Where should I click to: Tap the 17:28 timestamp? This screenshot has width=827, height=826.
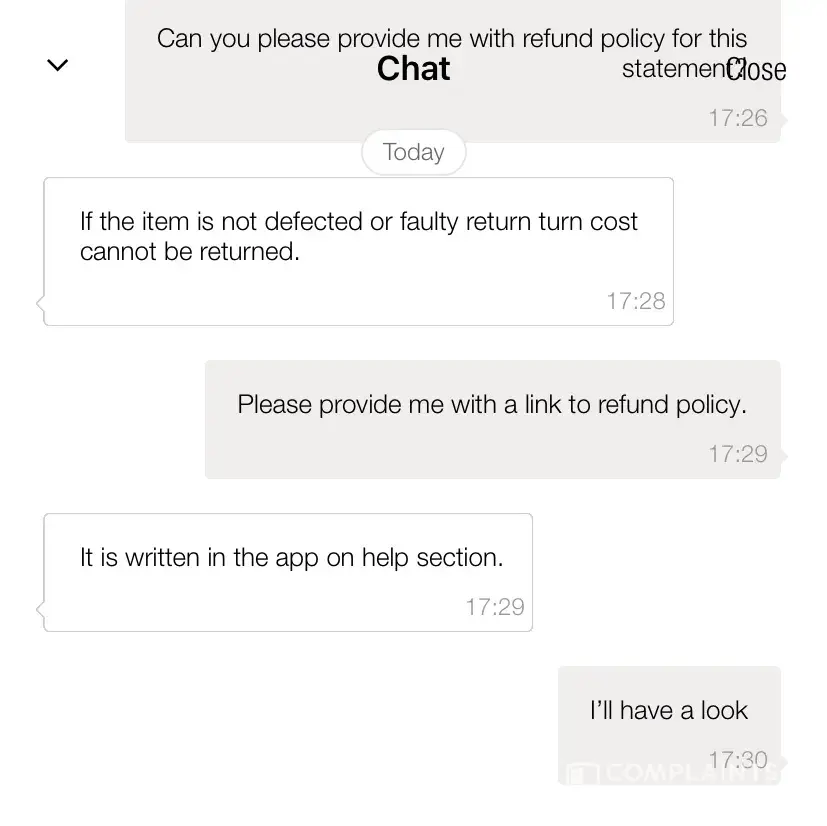(x=635, y=301)
